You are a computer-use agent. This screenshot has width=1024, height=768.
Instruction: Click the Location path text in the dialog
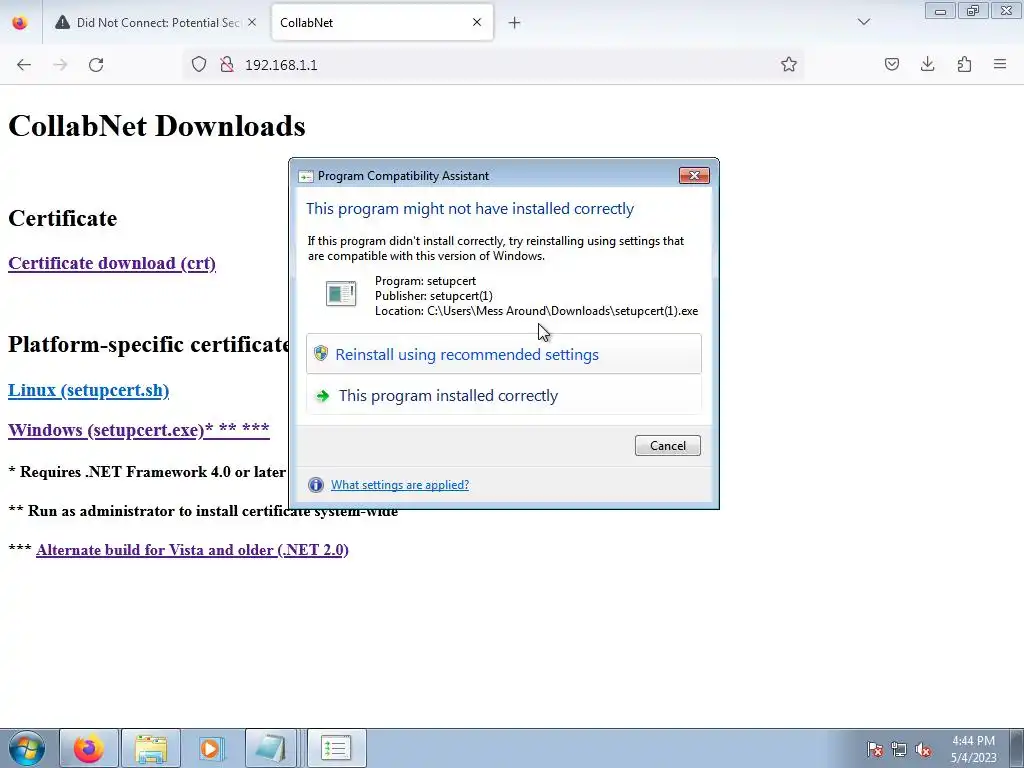[x=536, y=311]
